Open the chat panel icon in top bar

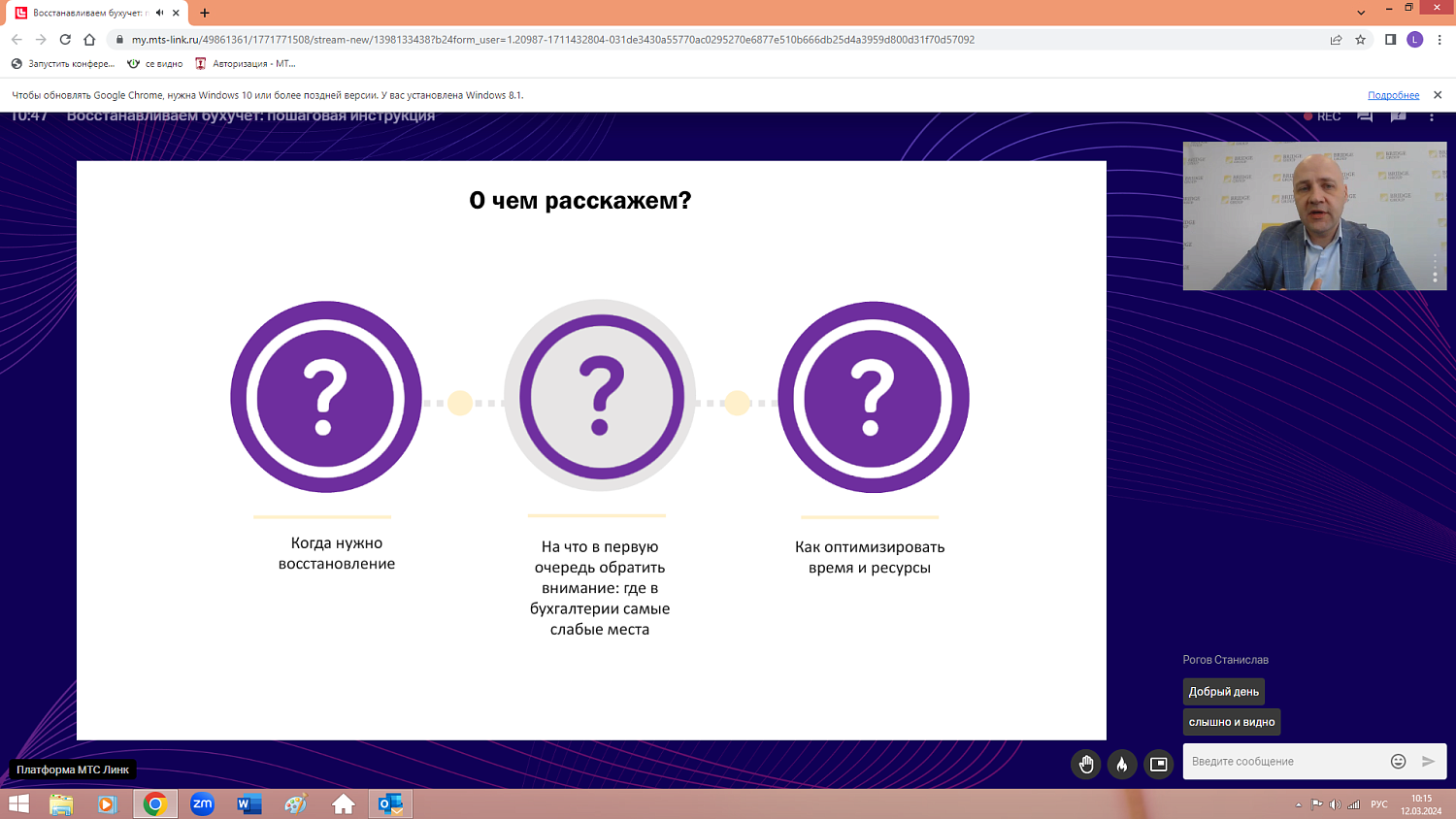coord(1363,115)
